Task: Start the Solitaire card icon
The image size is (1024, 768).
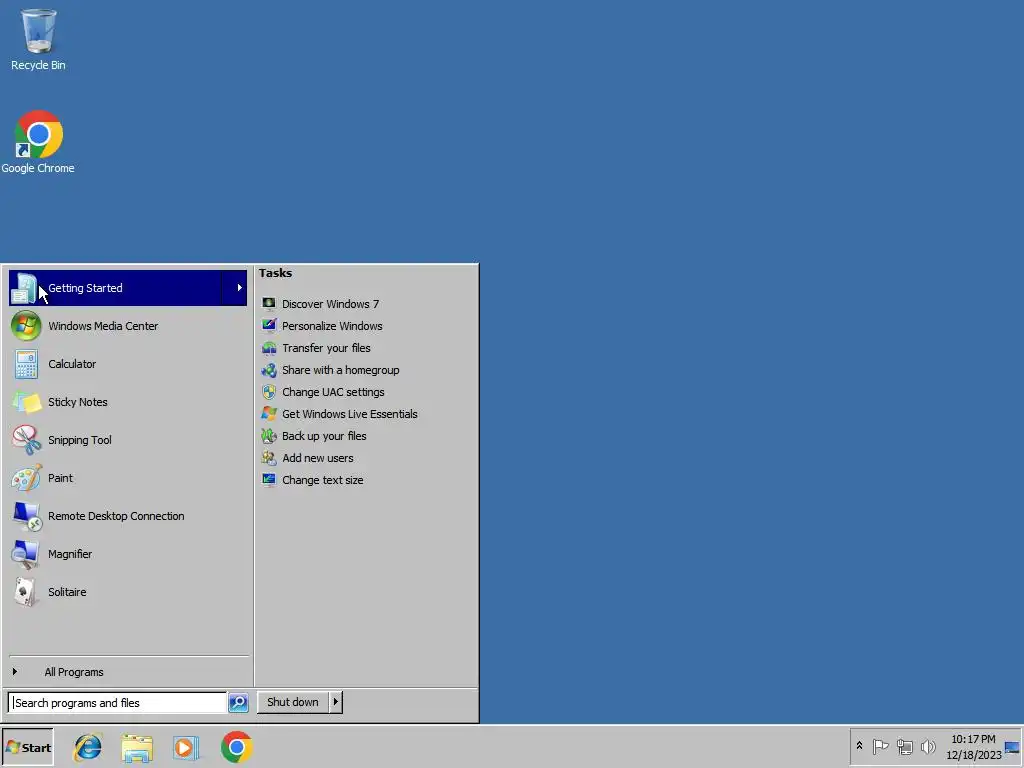Action: [x=26, y=592]
